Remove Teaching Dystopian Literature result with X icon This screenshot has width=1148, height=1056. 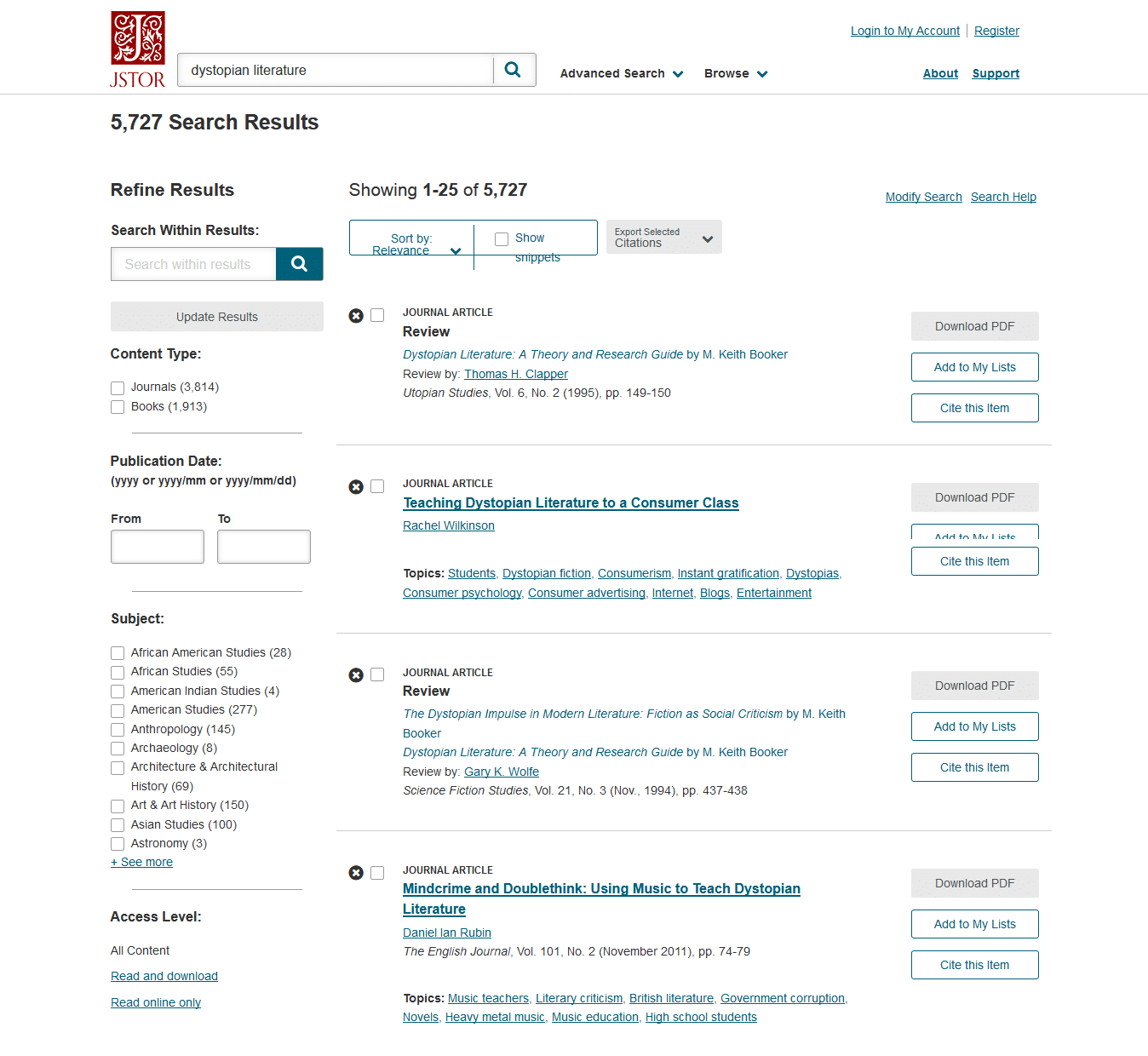point(356,487)
